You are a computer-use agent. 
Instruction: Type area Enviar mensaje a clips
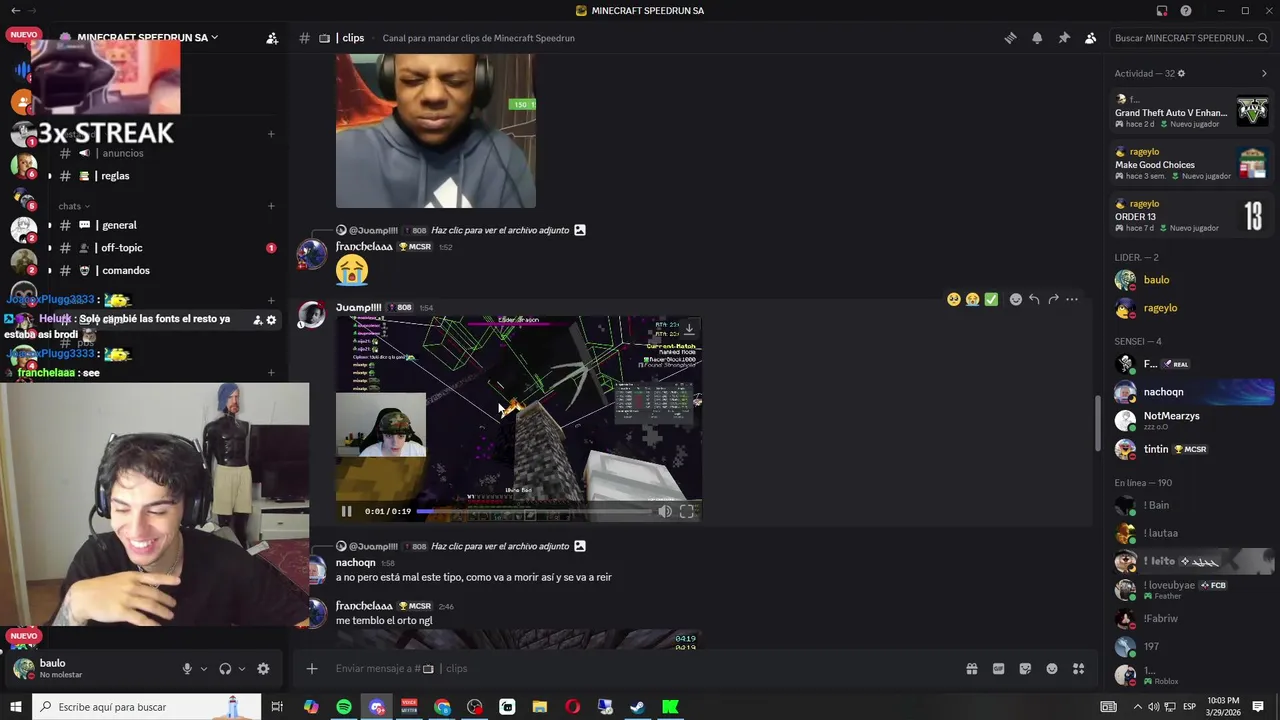(640, 669)
